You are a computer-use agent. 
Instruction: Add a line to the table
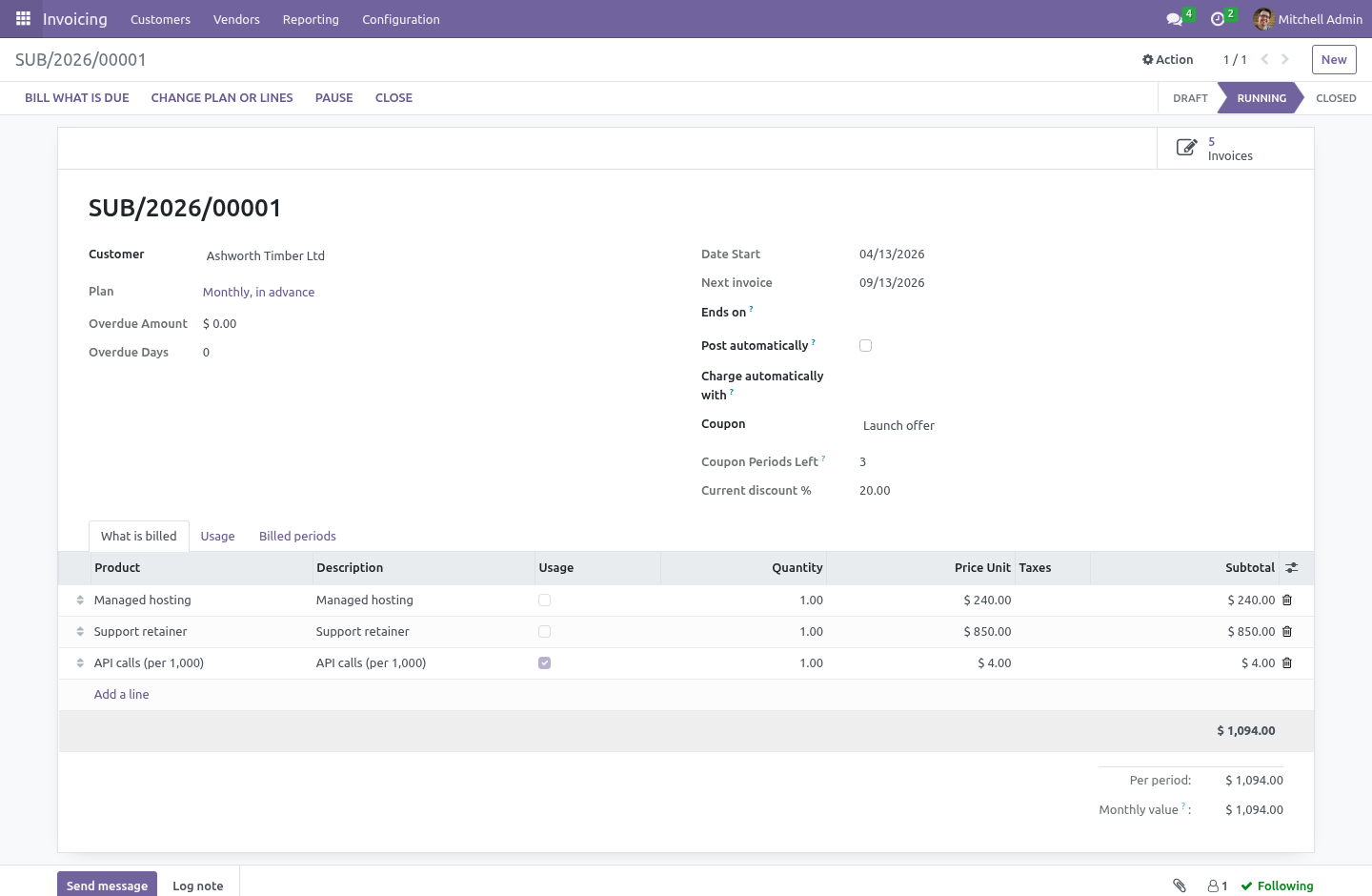(x=121, y=695)
